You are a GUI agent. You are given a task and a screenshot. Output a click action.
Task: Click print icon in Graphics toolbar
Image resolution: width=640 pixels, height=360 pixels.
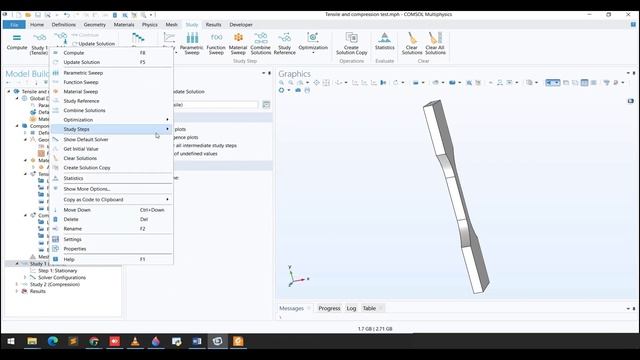click(x=307, y=90)
